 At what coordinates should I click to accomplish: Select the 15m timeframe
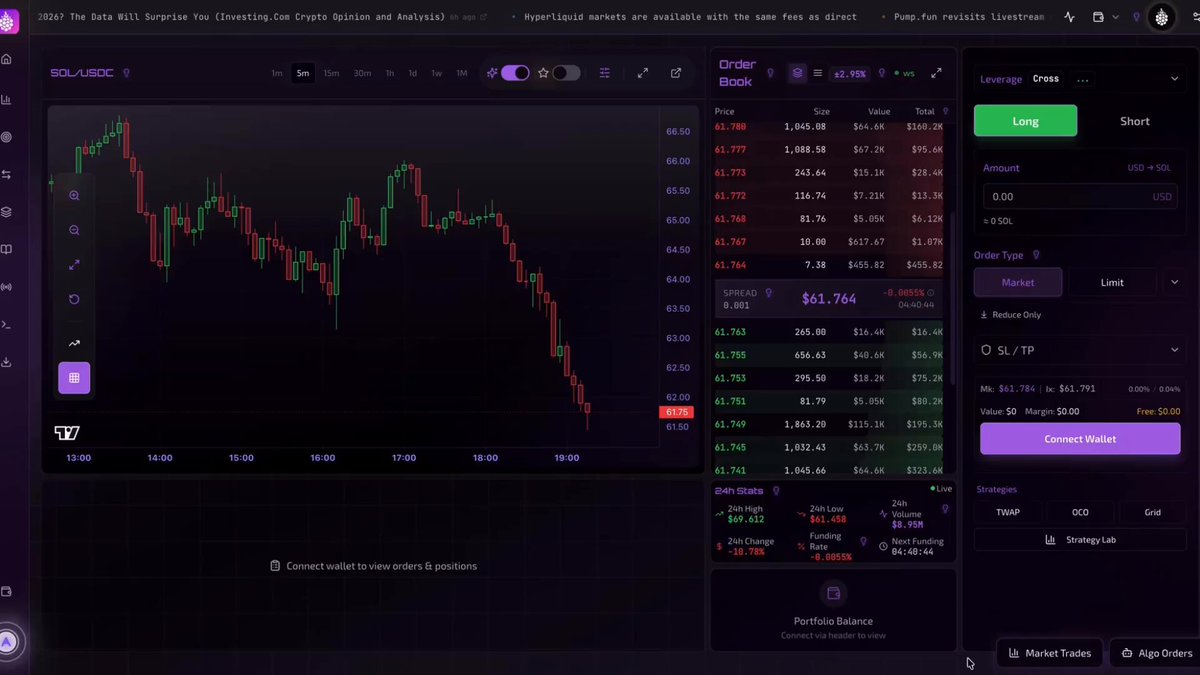(x=331, y=73)
